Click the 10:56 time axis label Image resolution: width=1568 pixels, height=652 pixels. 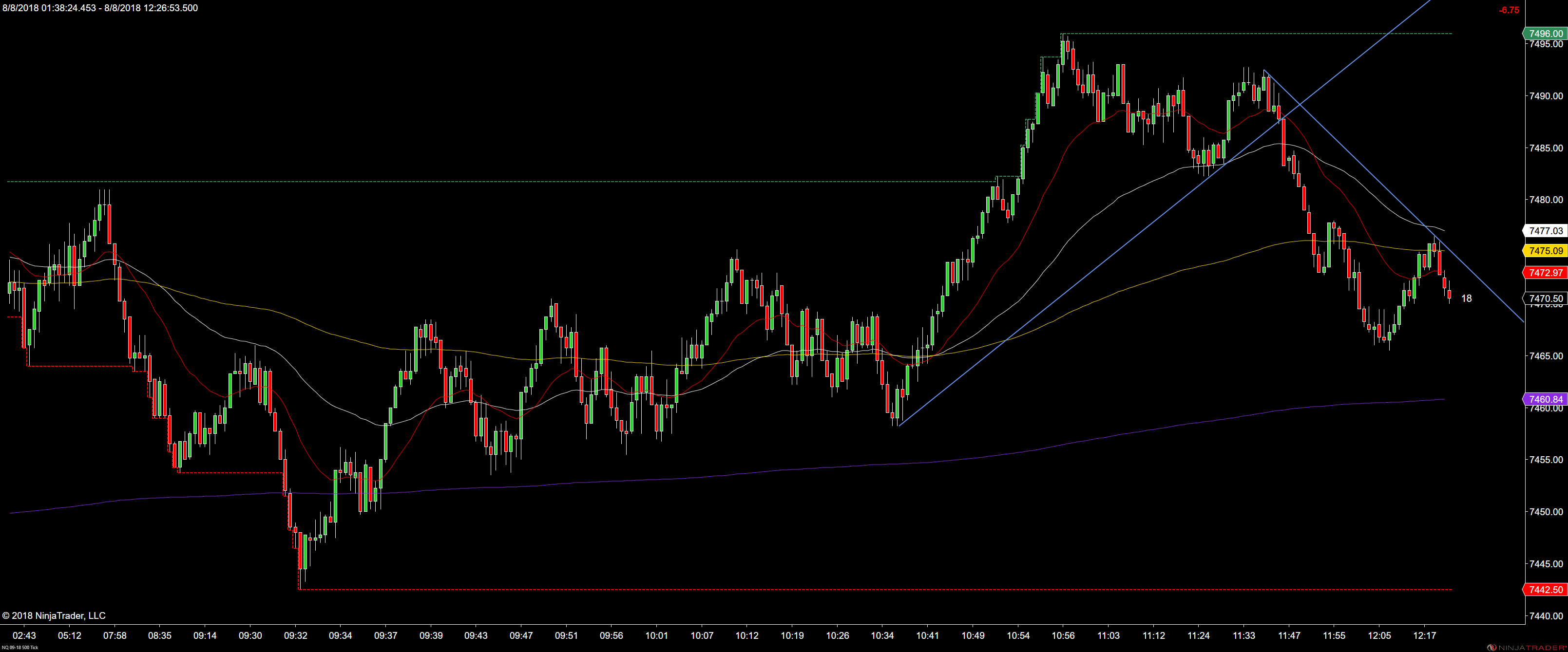pos(1063,635)
